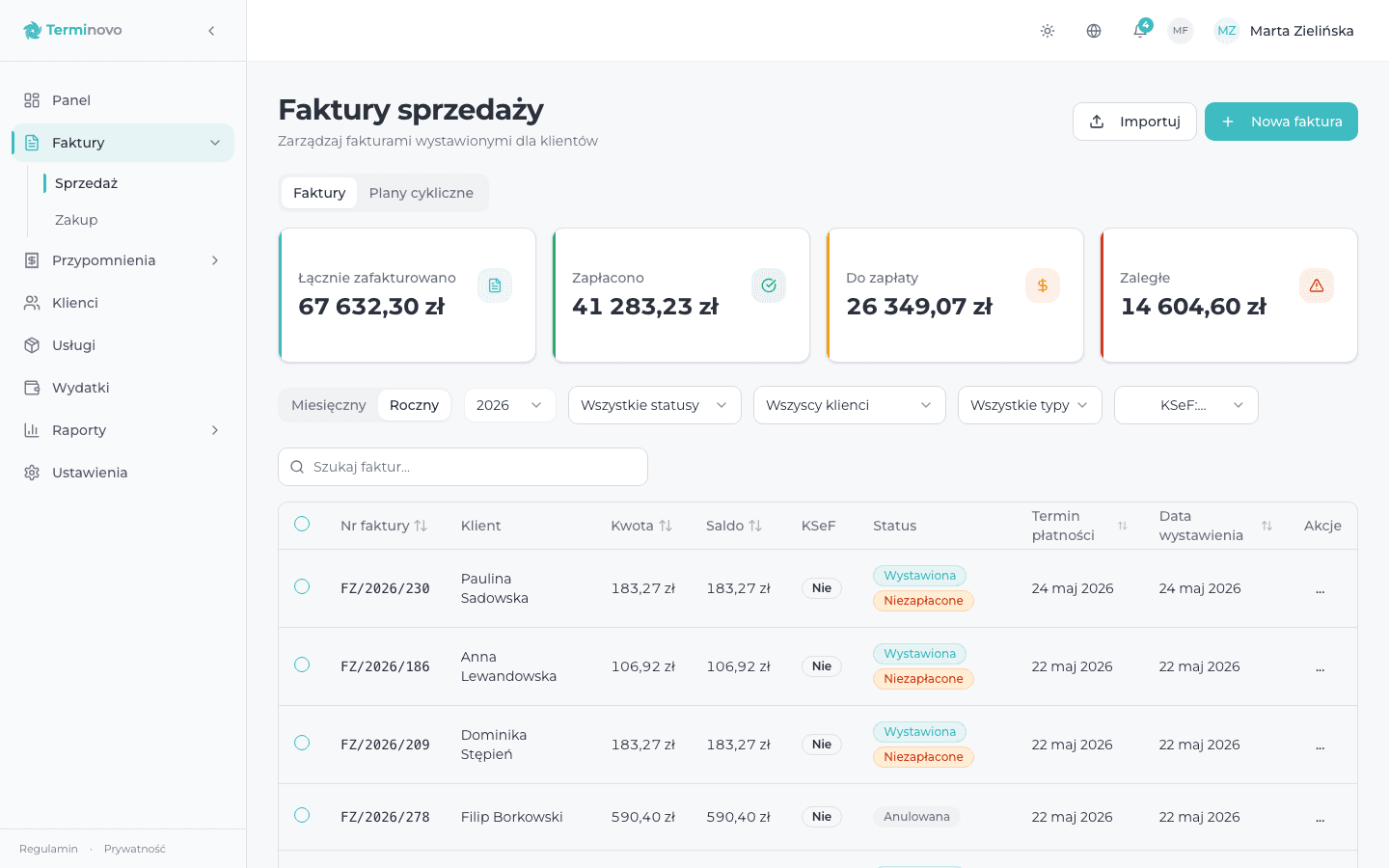The image size is (1389, 868).
Task: Click the Nowa faktura button
Action: point(1280,122)
